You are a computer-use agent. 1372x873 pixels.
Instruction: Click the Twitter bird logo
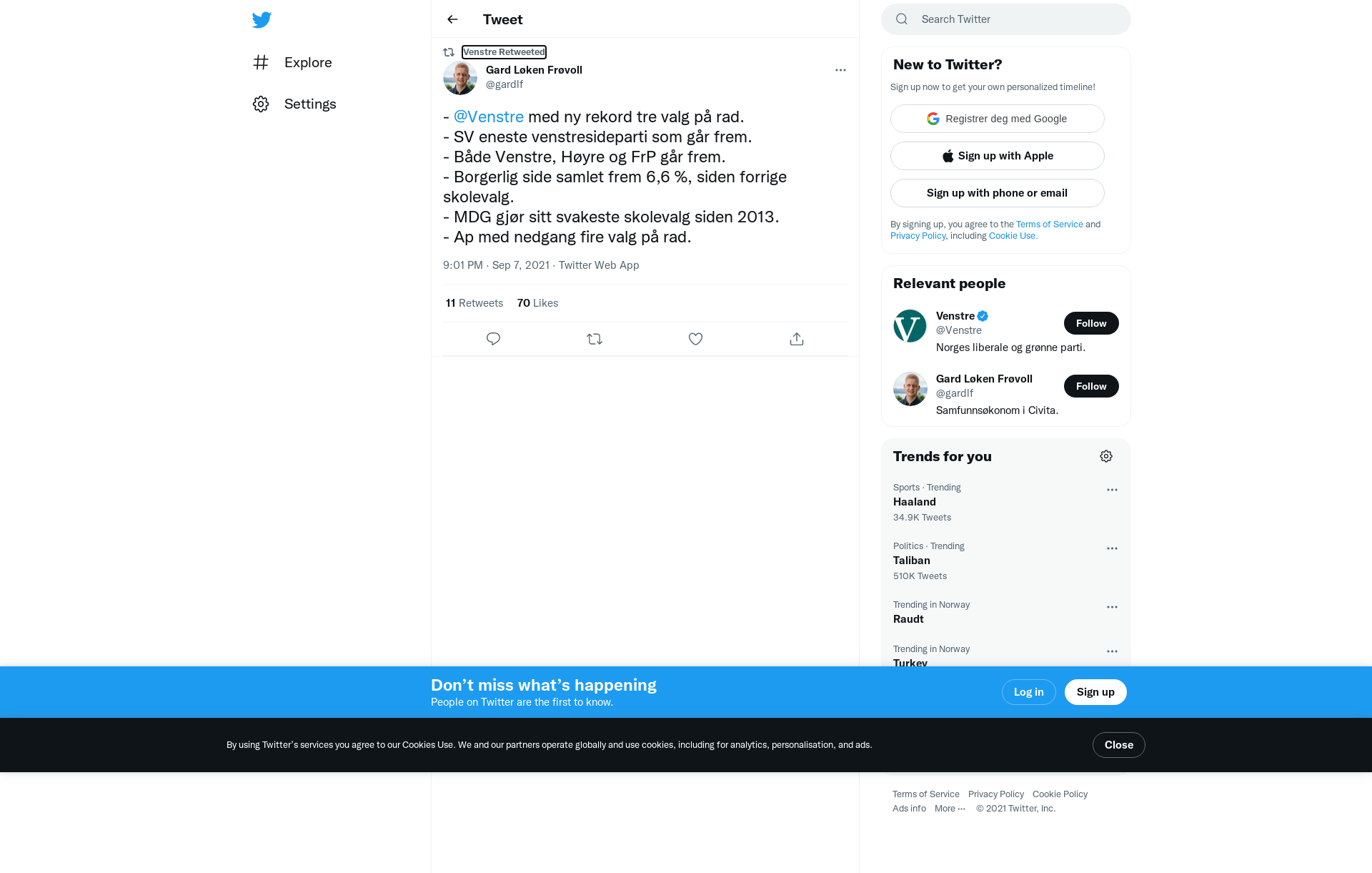262,19
